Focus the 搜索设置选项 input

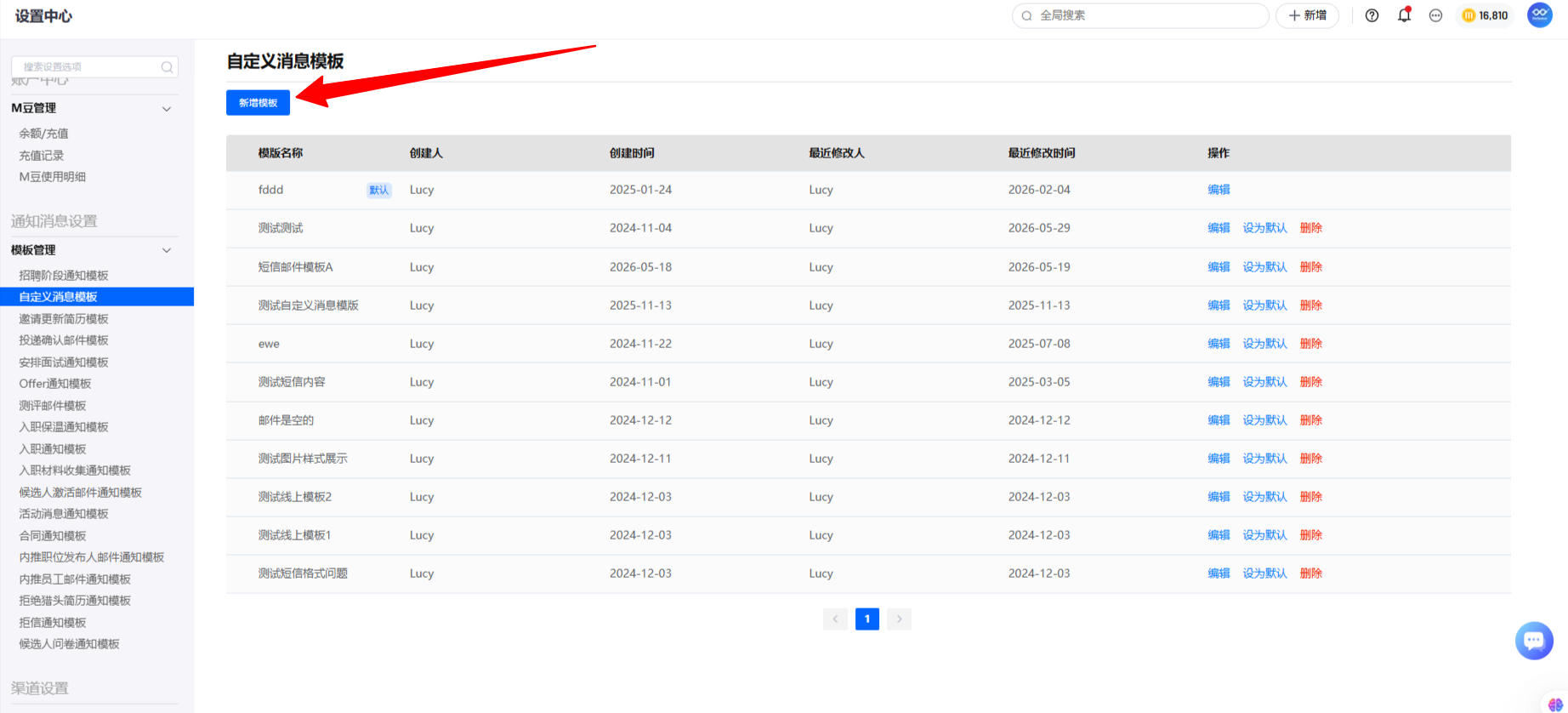[94, 67]
